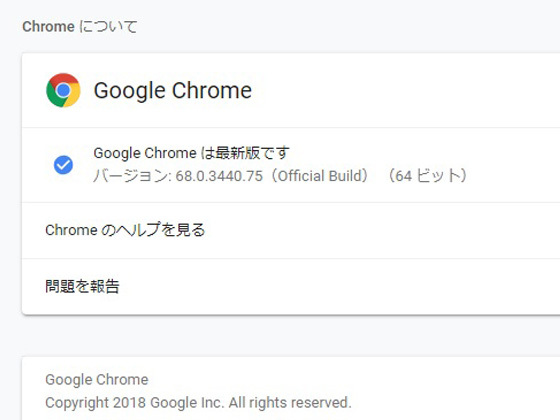Click the Chrome について page heading
Image resolution: width=560 pixels, height=420 pixels.
(80, 27)
